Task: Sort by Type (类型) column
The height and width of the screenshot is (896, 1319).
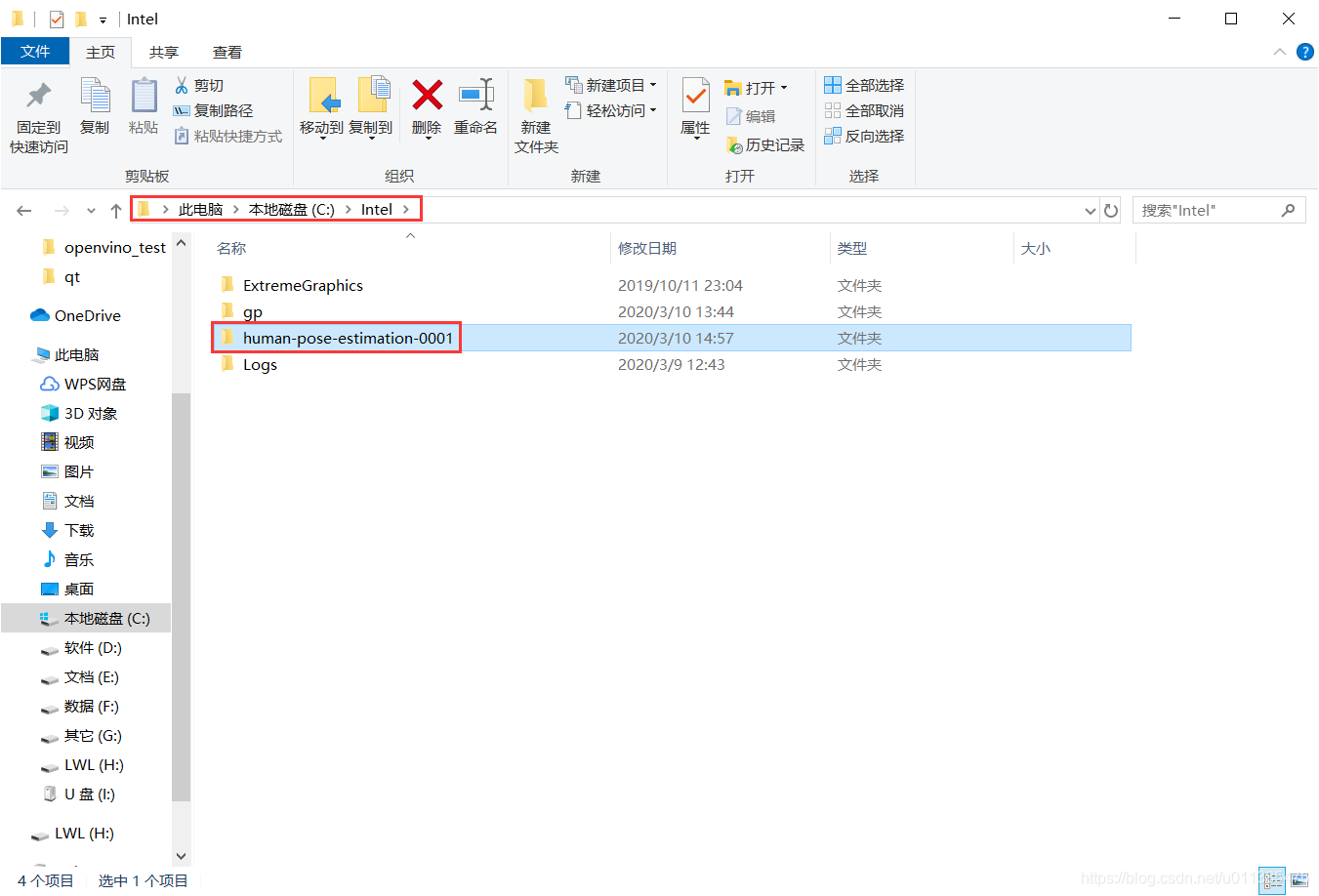Action: [852, 249]
